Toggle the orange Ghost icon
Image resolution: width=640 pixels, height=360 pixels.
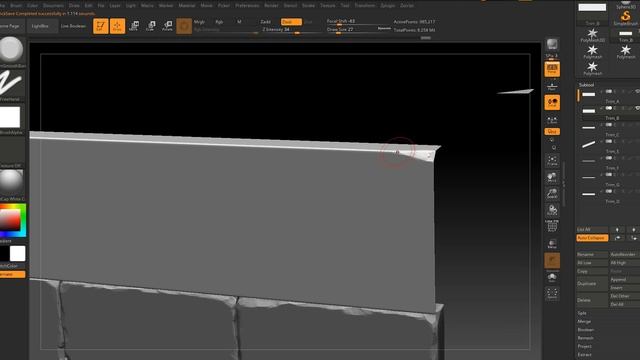point(552,260)
